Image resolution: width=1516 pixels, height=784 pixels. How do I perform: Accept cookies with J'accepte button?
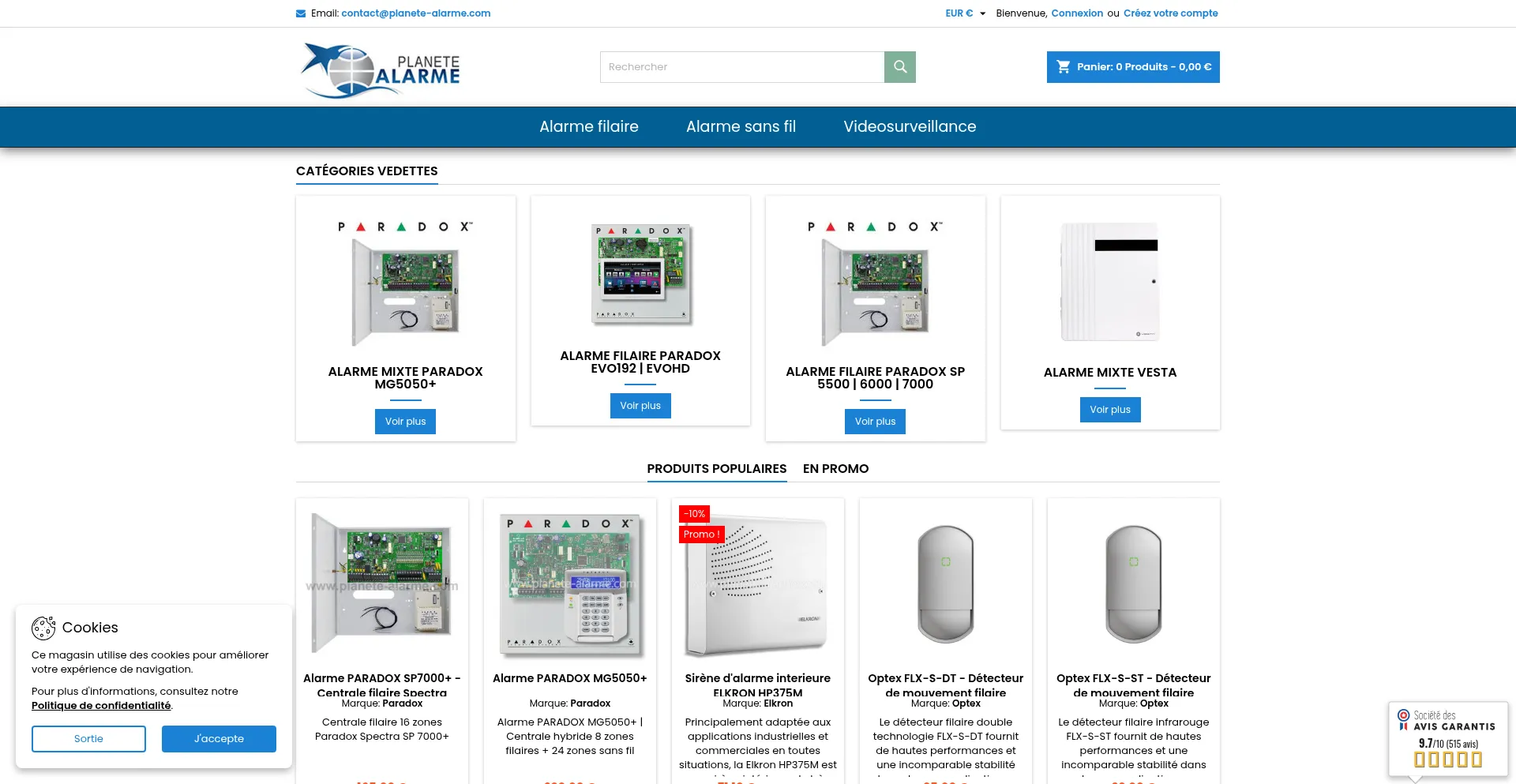[219, 739]
